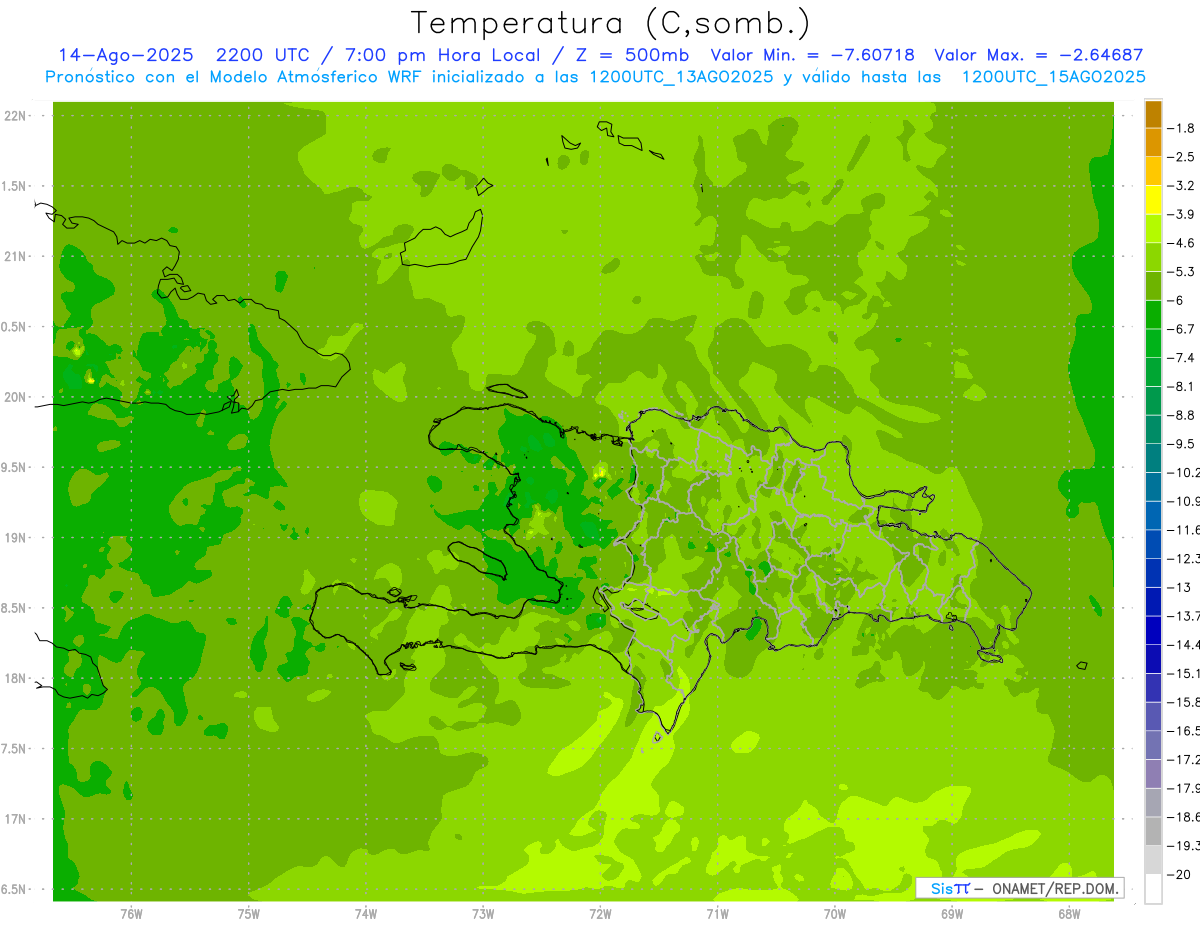Viewport: 1200px width, 927px height.
Task: Click the -2.5 colorbar value
Action: 1180,157
